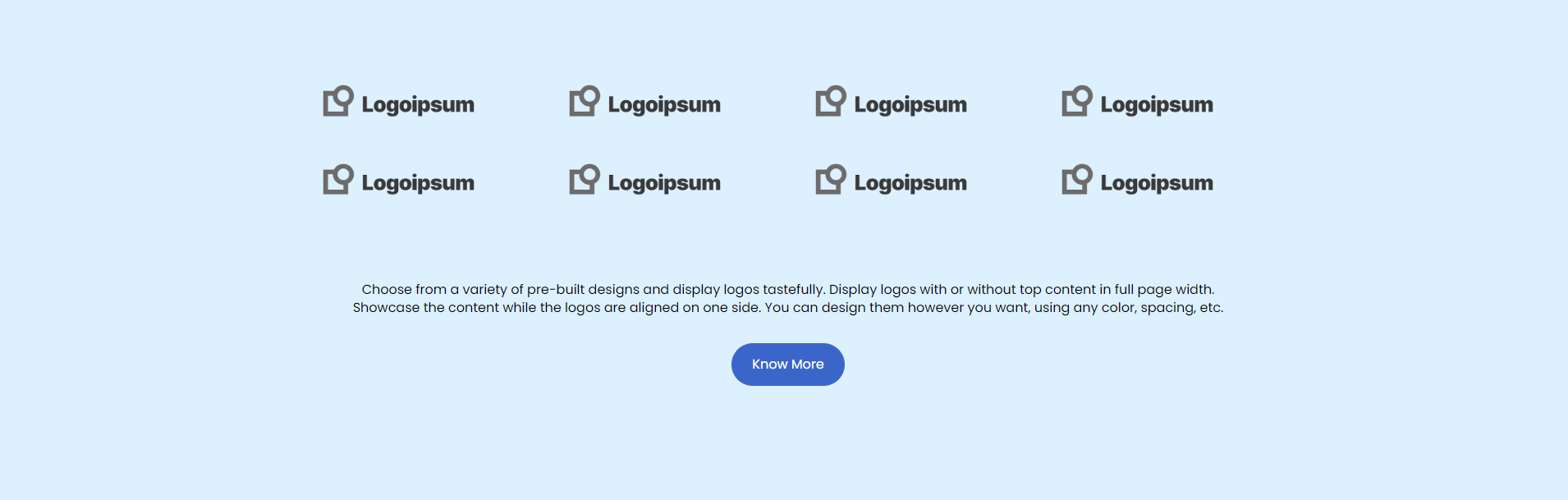Viewport: 1568px width, 500px height.
Task: Click the third Logoipsum logo in the bottom row
Action: tap(891, 181)
